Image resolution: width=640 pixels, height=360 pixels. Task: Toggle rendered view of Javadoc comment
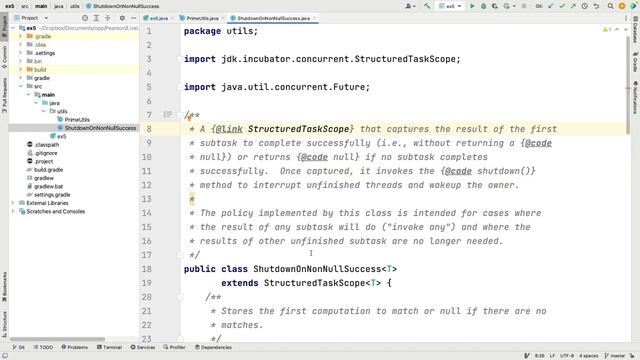tap(167, 115)
